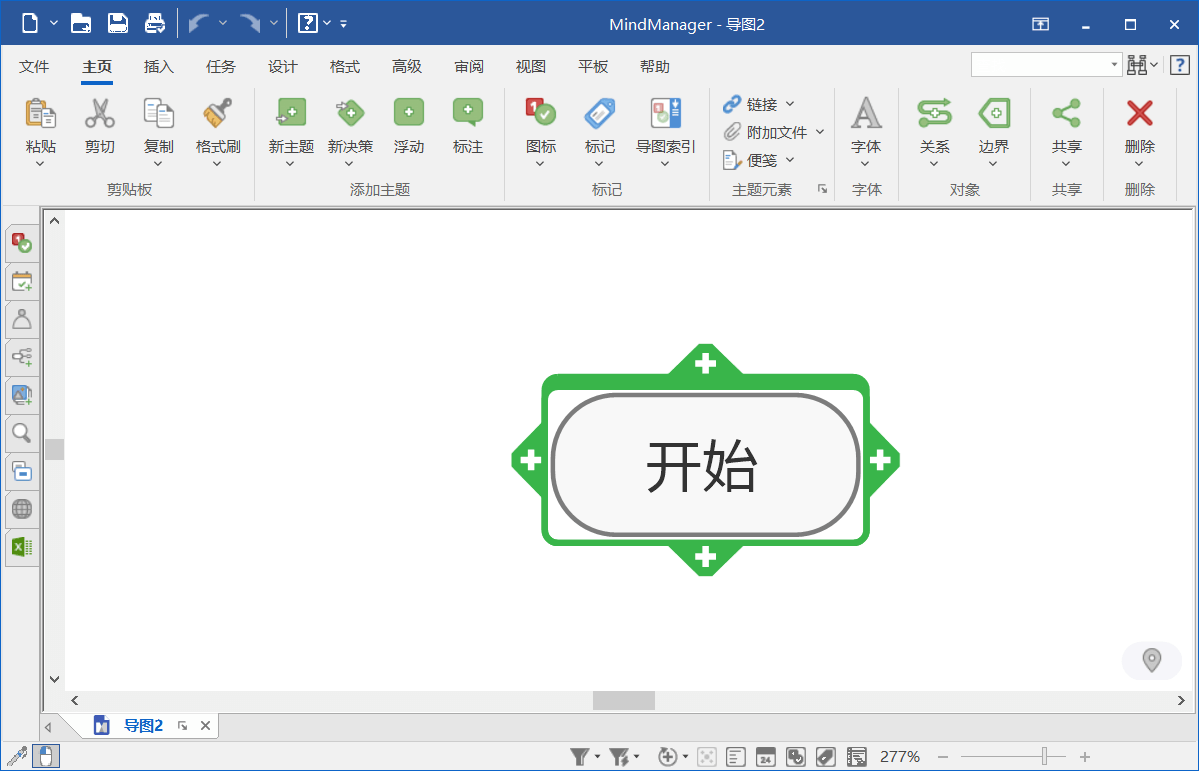The height and width of the screenshot is (771, 1199).
Task: Click the ribbon display options icon in title bar
Action: [x=1040, y=24]
